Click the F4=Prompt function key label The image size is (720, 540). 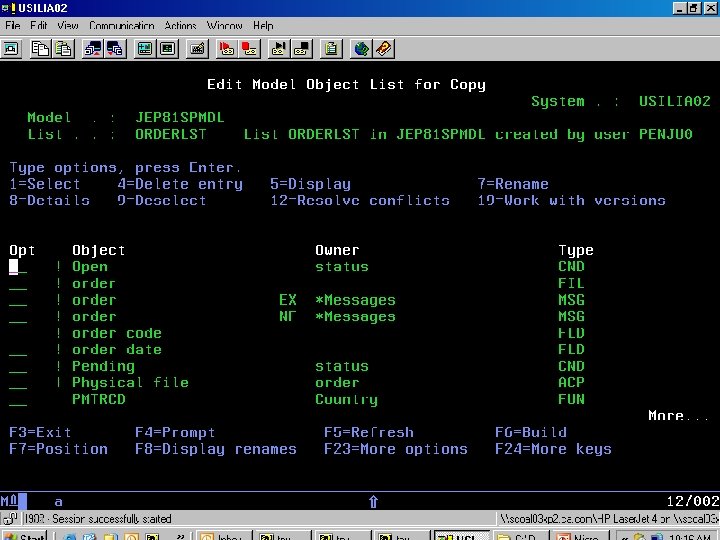[x=175, y=433]
